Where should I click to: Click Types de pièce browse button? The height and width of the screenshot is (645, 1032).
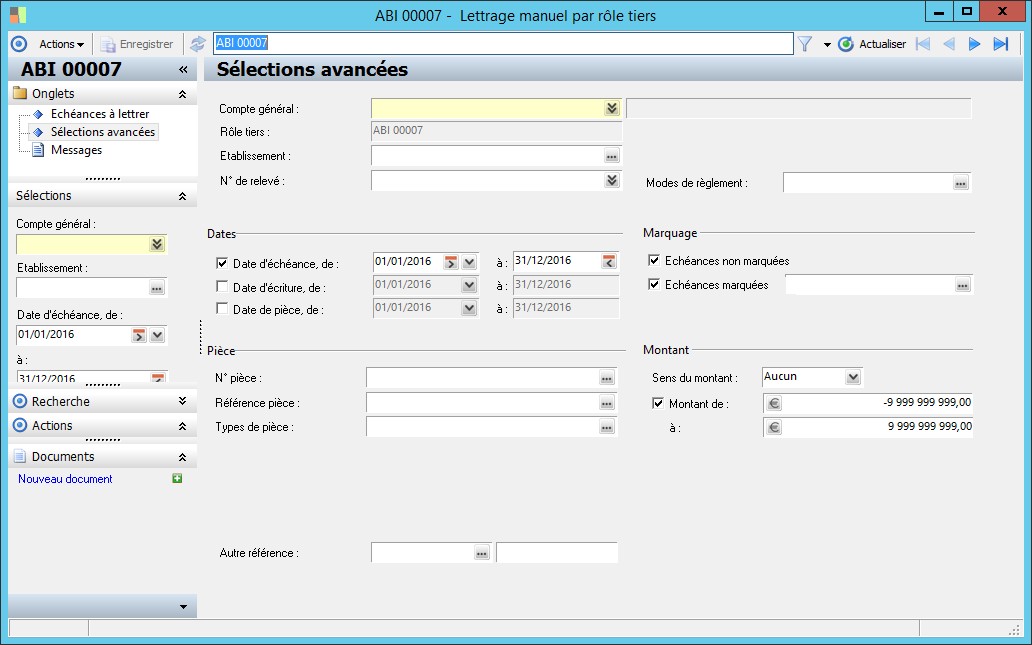pos(607,427)
